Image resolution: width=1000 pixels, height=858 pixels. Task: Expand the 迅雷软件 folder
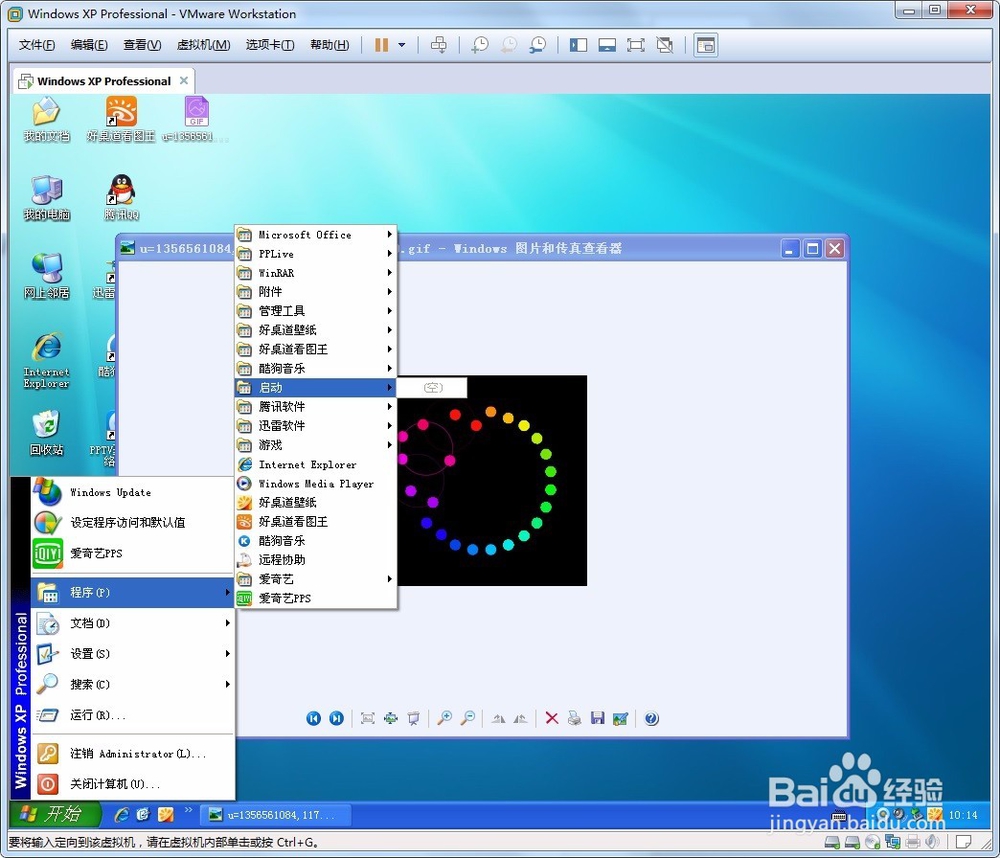[x=316, y=426]
